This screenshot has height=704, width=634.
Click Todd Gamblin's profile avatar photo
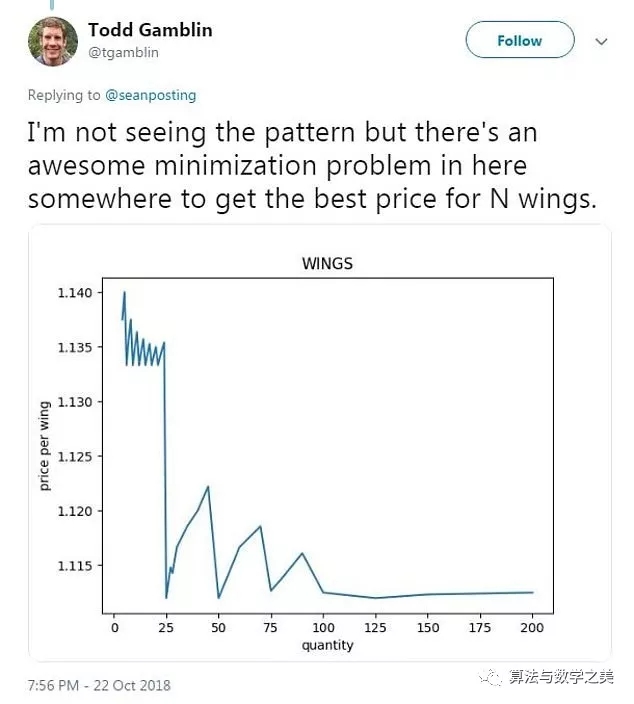(53, 42)
